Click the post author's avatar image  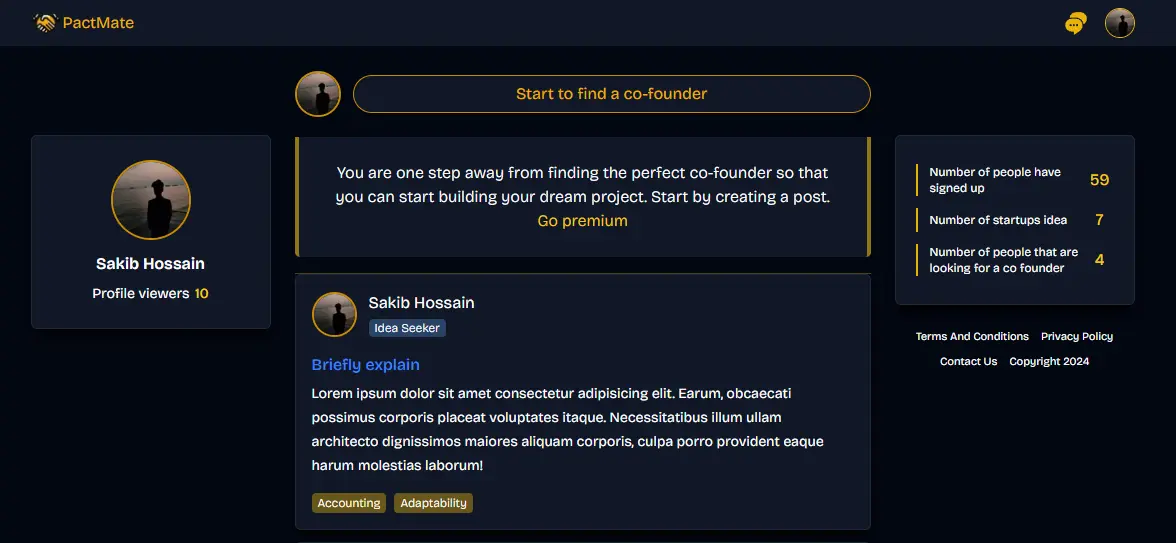coord(334,314)
